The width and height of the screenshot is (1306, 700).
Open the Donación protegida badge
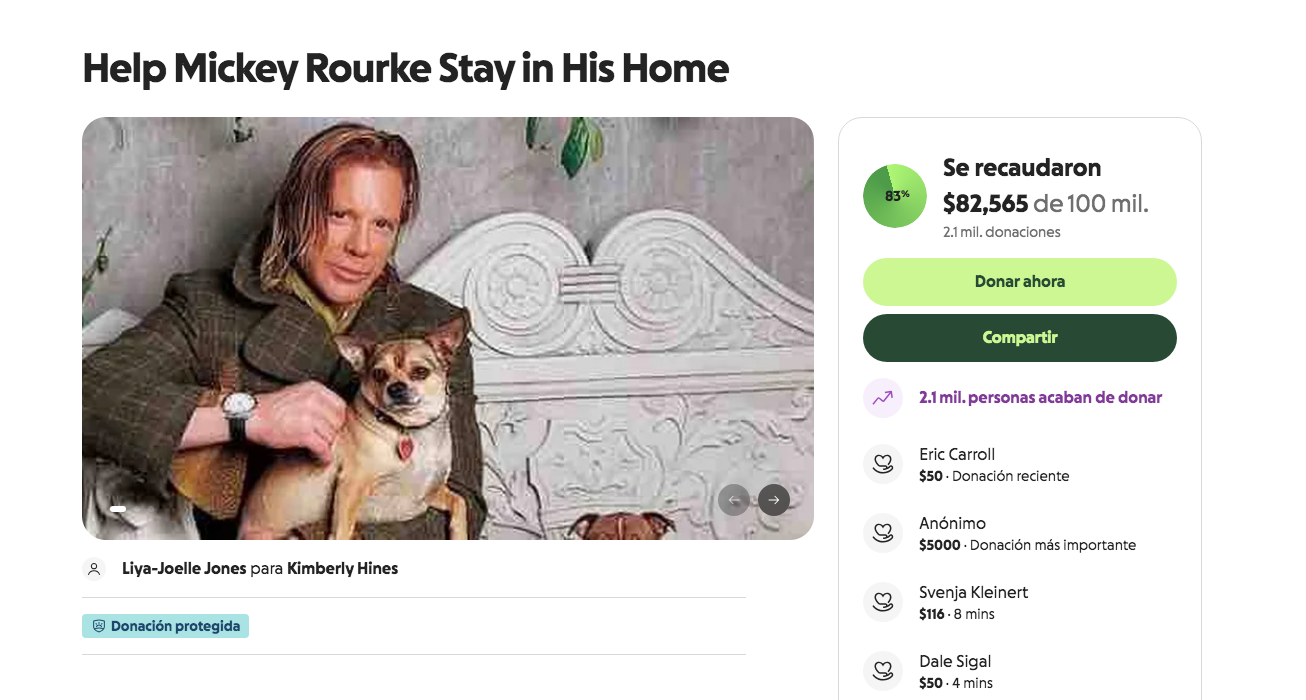click(x=165, y=625)
